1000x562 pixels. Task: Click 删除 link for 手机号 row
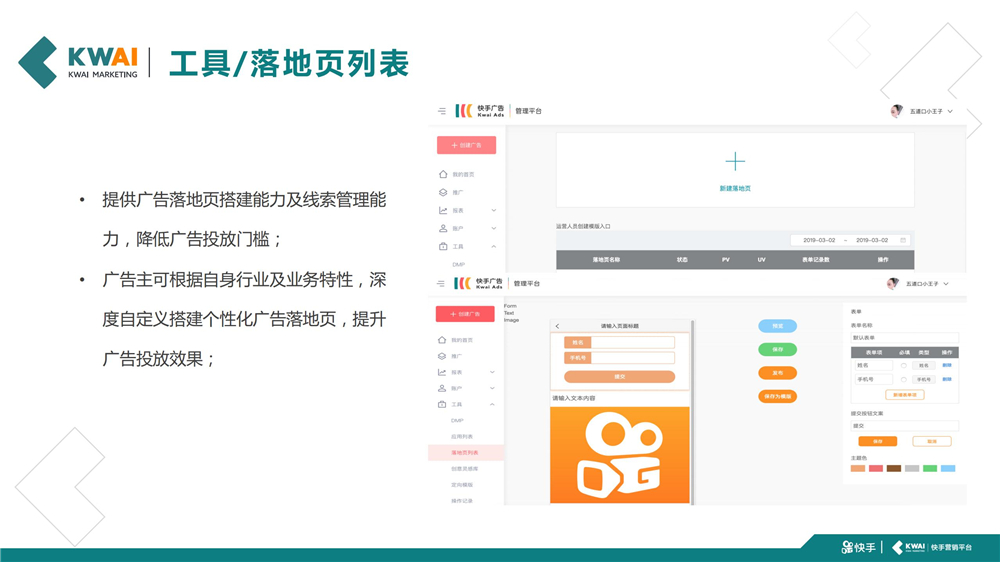947,380
